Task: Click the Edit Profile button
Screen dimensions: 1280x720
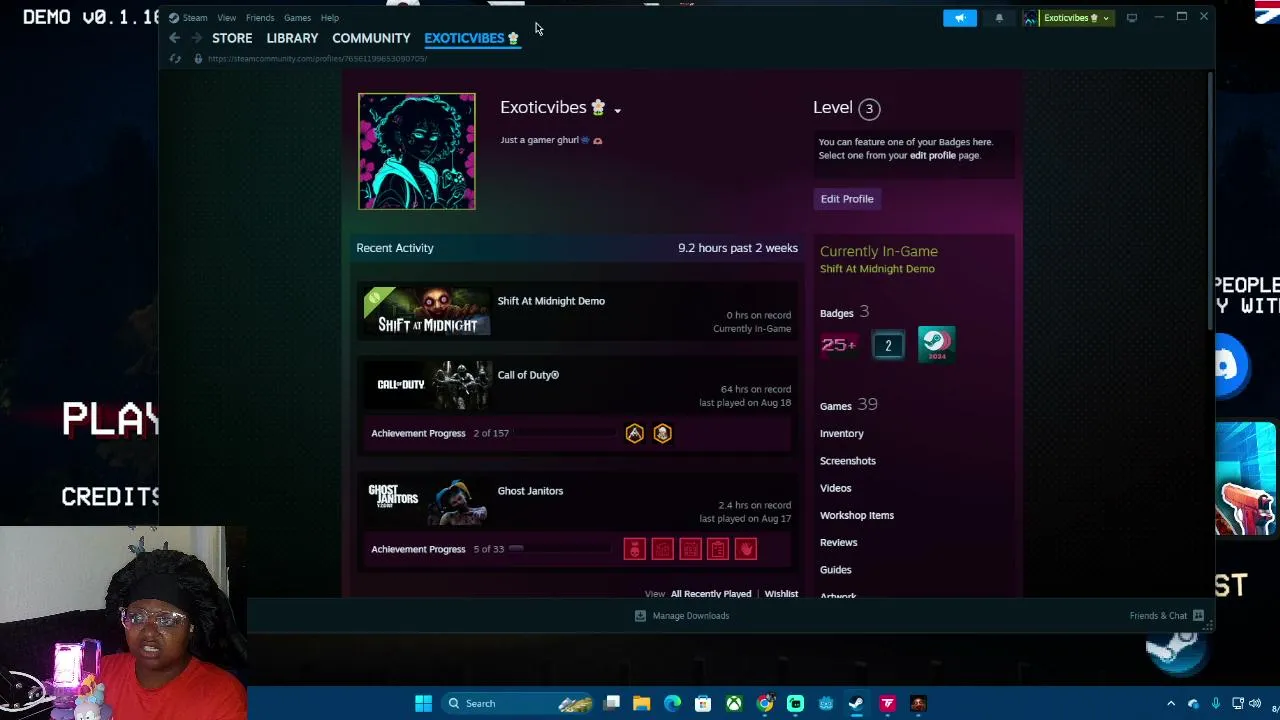Action: point(847,199)
